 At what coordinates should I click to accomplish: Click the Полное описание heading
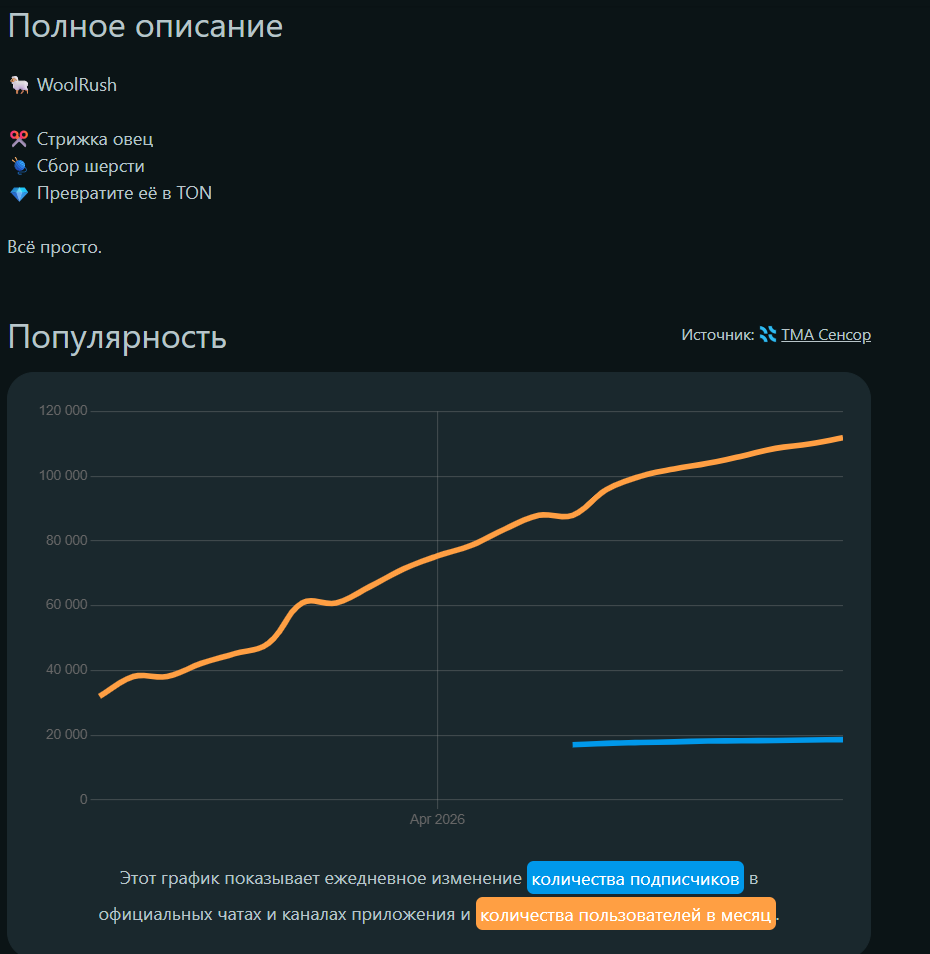(x=145, y=27)
